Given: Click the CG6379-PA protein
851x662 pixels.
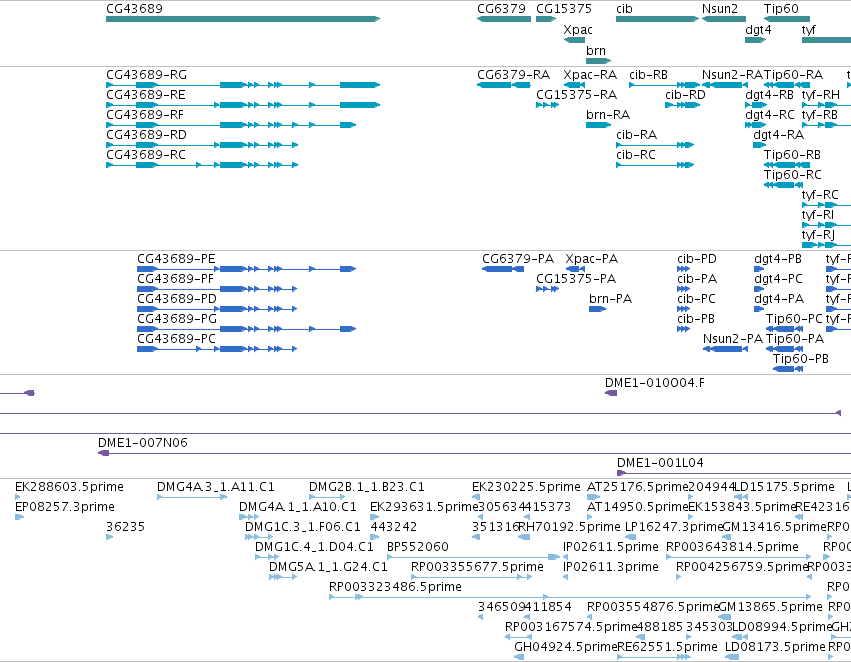Looking at the screenshot, I should pyautogui.click(x=503, y=269).
